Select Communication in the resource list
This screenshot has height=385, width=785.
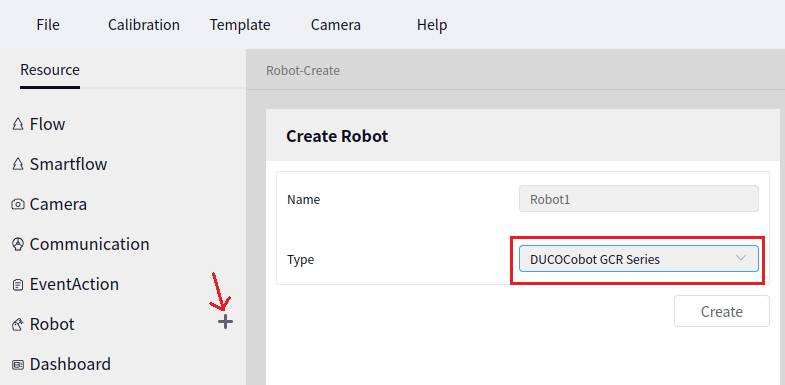[89, 244]
